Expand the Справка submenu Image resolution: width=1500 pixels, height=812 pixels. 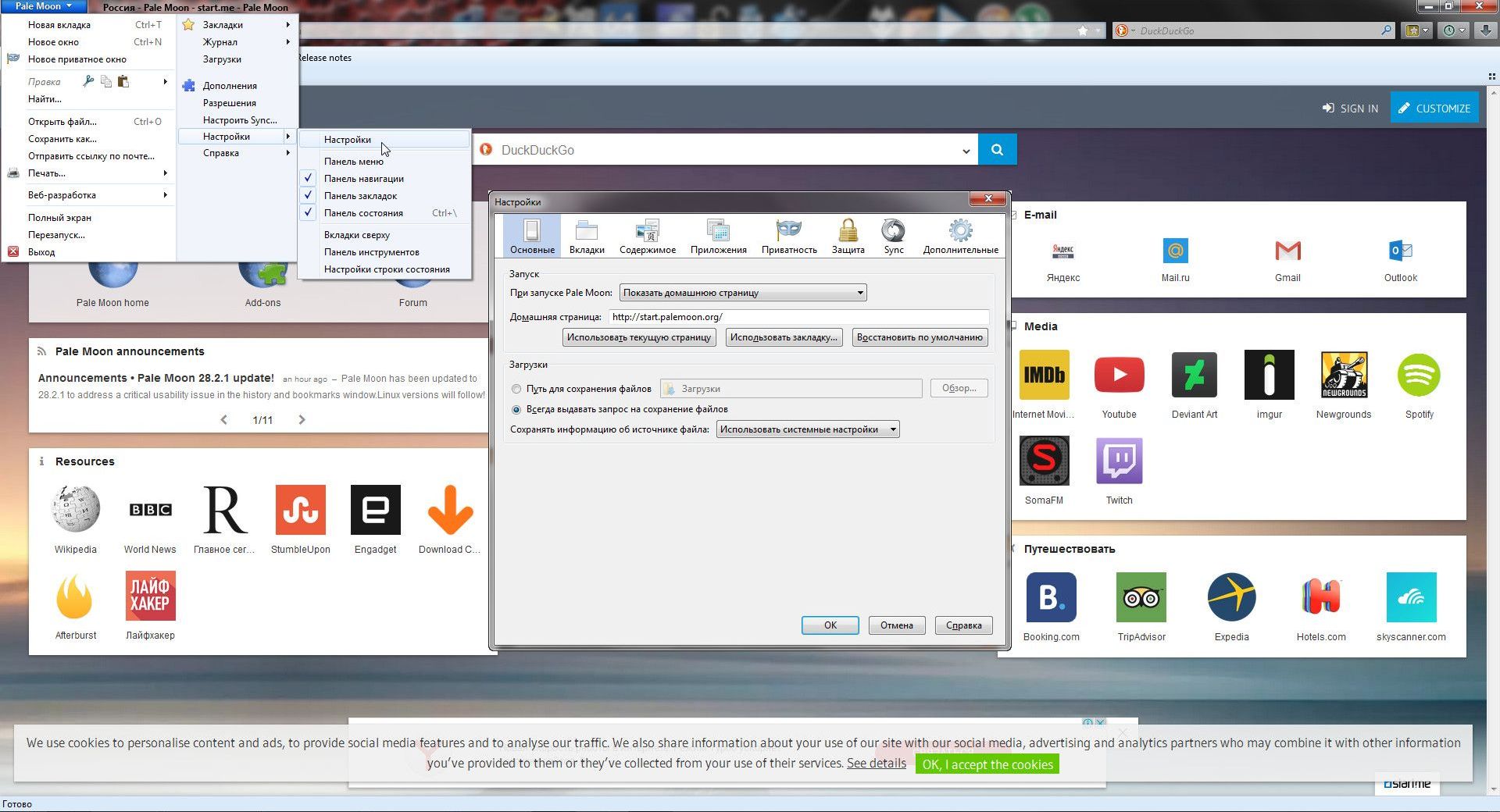pos(237,153)
